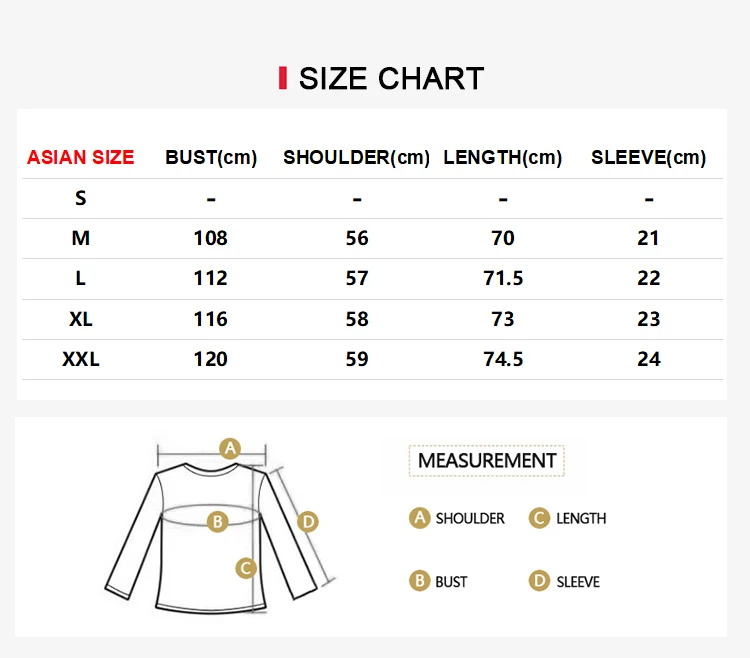Click the BUST(cm) column header
Viewport: 750px width, 658px height.
tap(211, 157)
